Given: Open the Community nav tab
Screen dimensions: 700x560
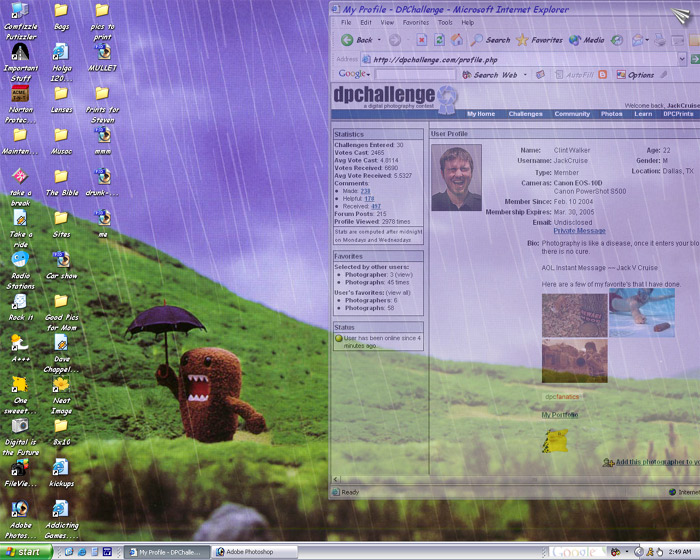Looking at the screenshot, I should tap(572, 114).
